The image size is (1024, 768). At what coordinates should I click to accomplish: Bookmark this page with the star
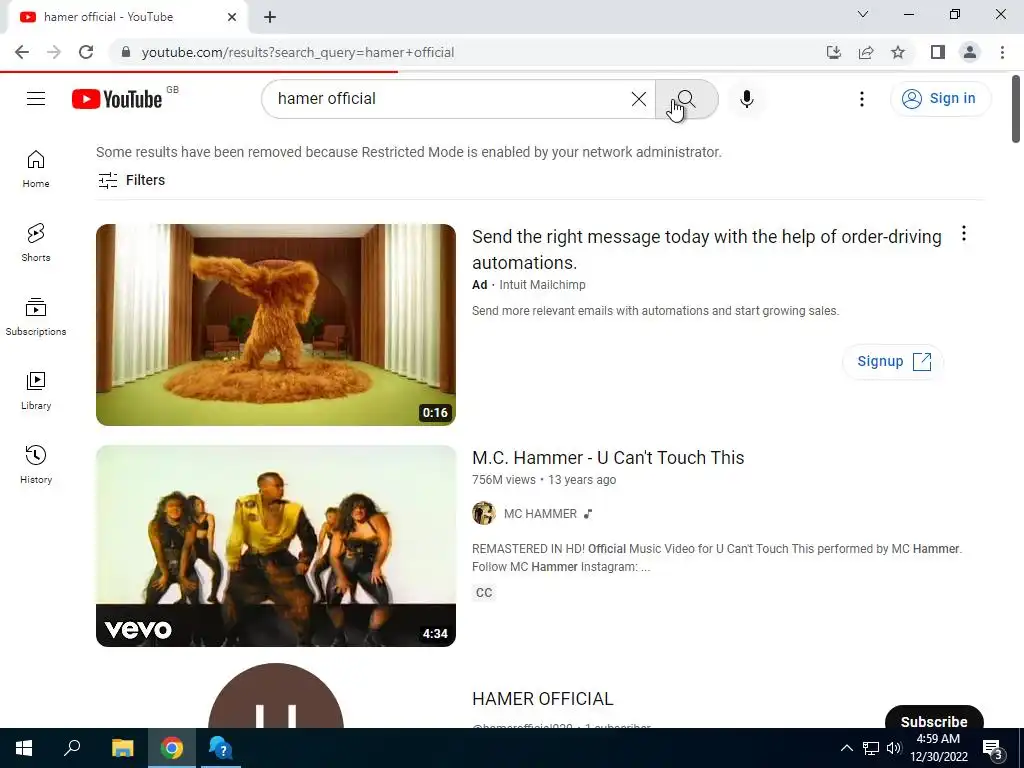(x=898, y=52)
